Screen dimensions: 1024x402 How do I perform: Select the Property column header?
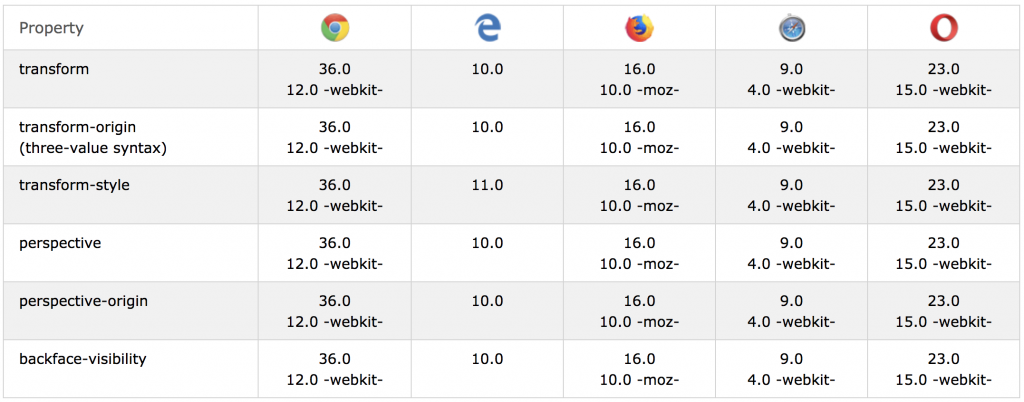51,28
